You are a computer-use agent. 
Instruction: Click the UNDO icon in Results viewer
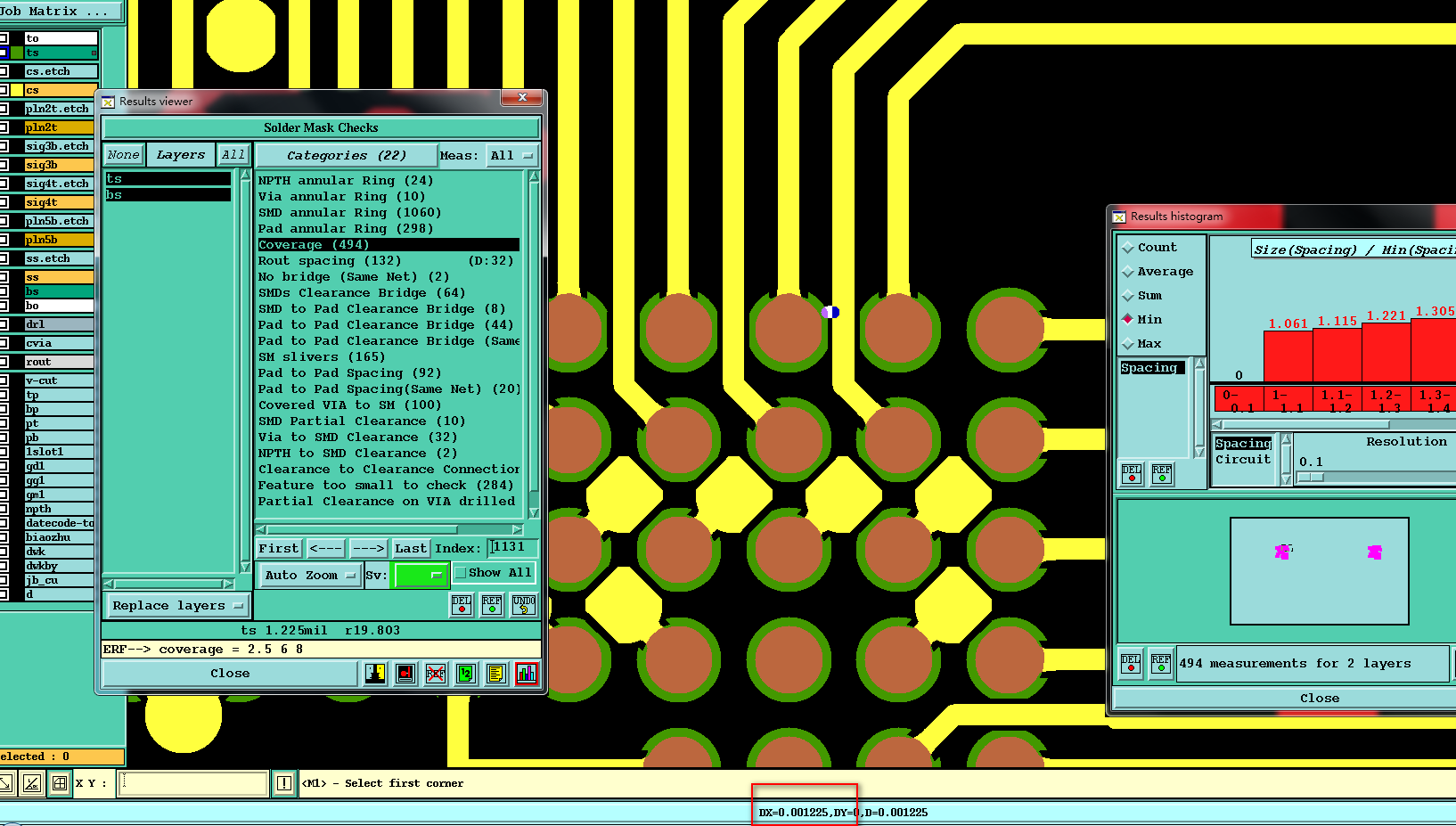tap(524, 605)
